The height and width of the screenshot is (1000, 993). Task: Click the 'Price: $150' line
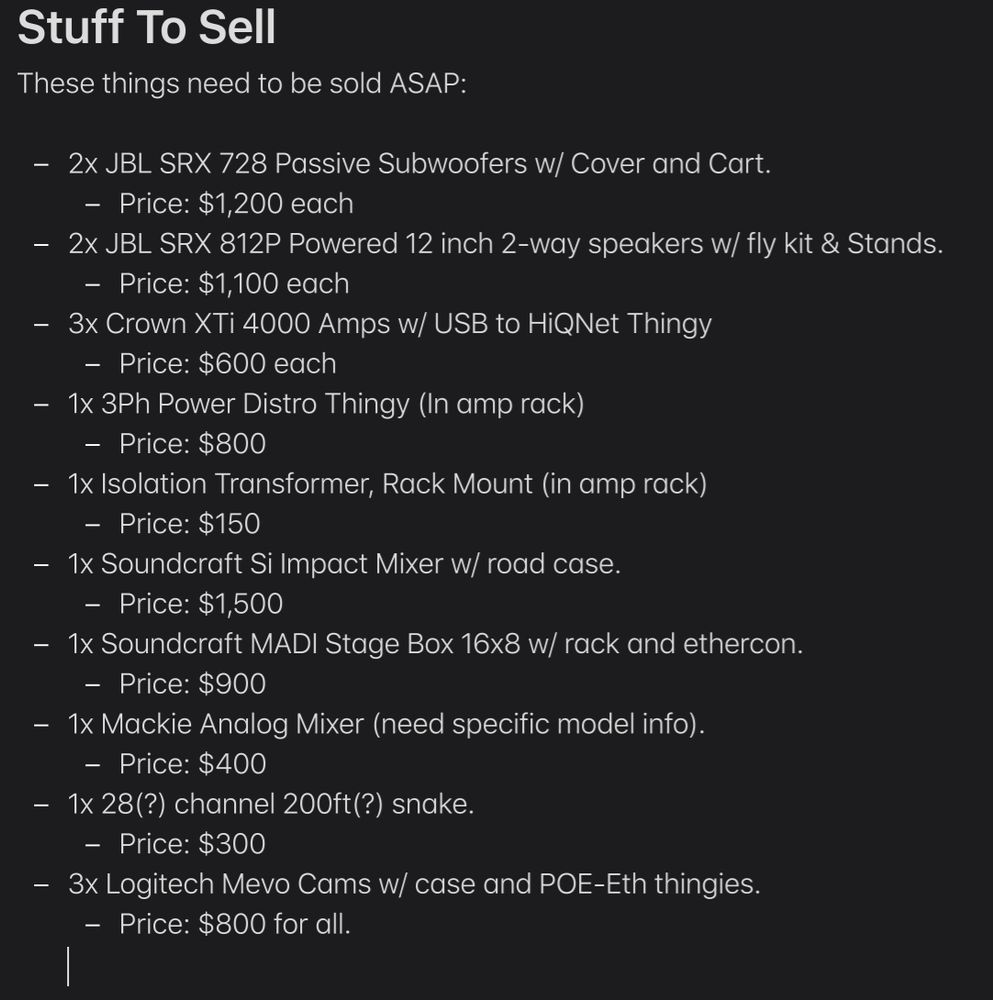(189, 524)
